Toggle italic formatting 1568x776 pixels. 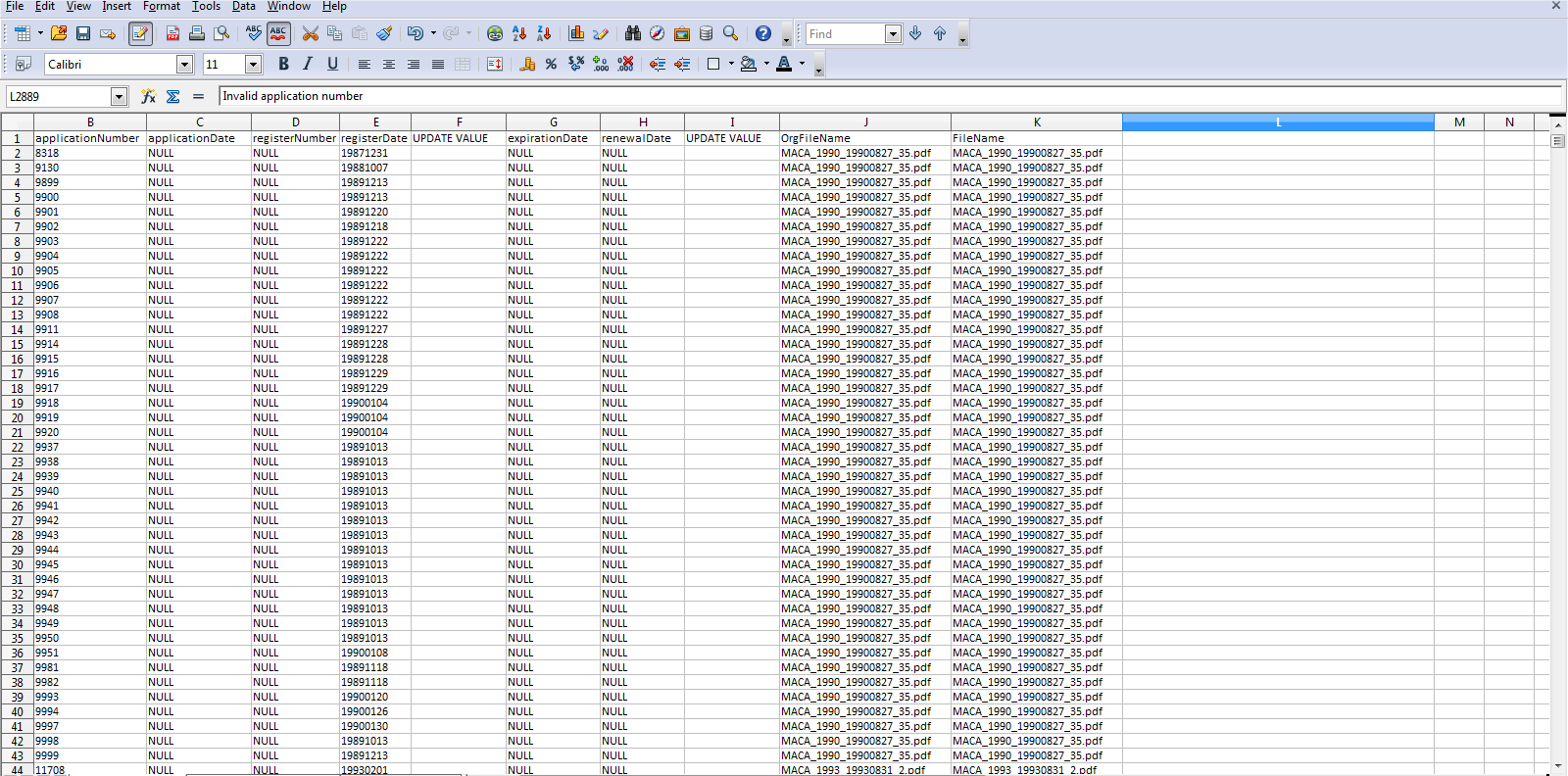[308, 64]
